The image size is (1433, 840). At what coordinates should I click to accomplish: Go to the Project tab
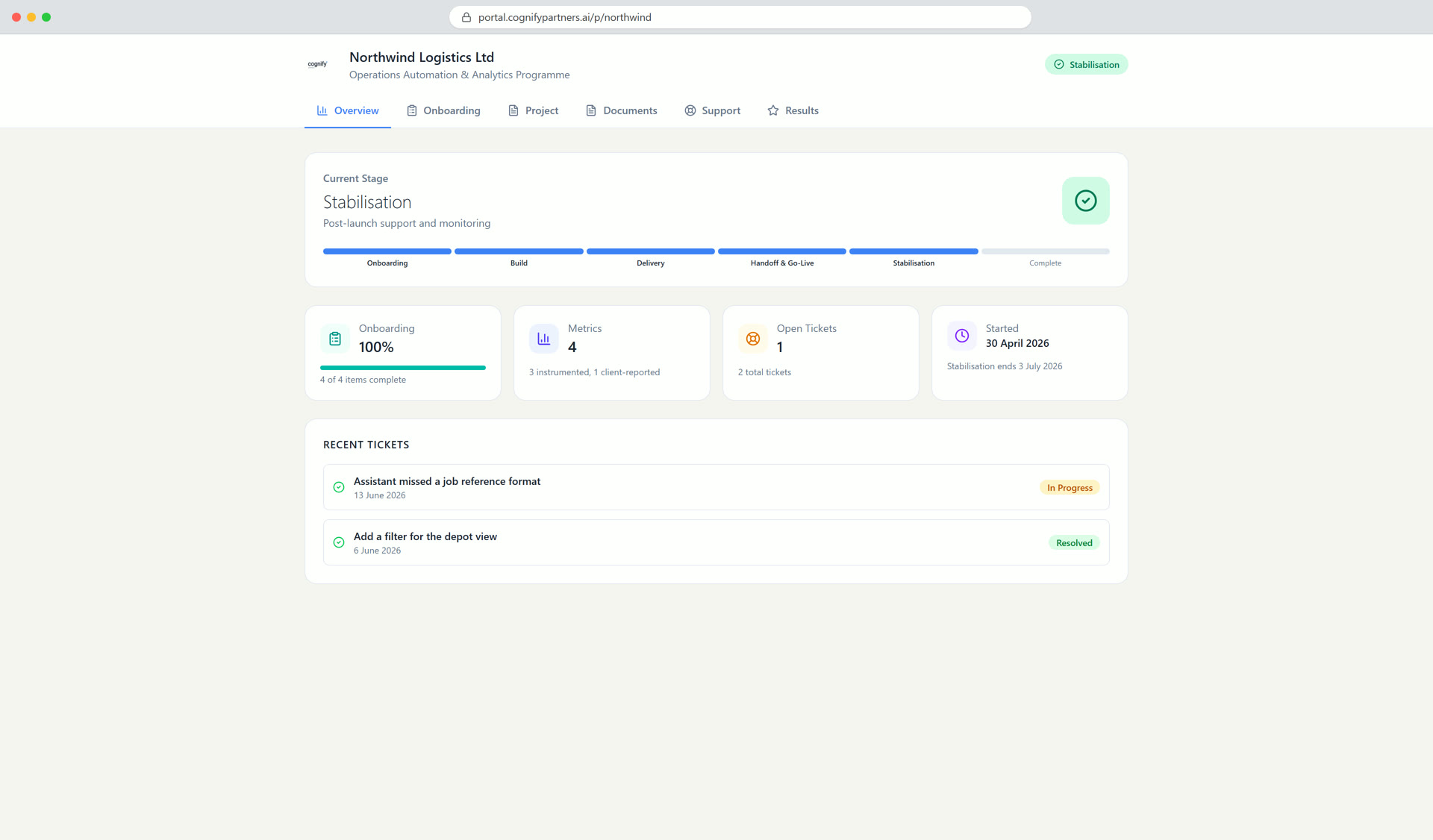(x=533, y=110)
